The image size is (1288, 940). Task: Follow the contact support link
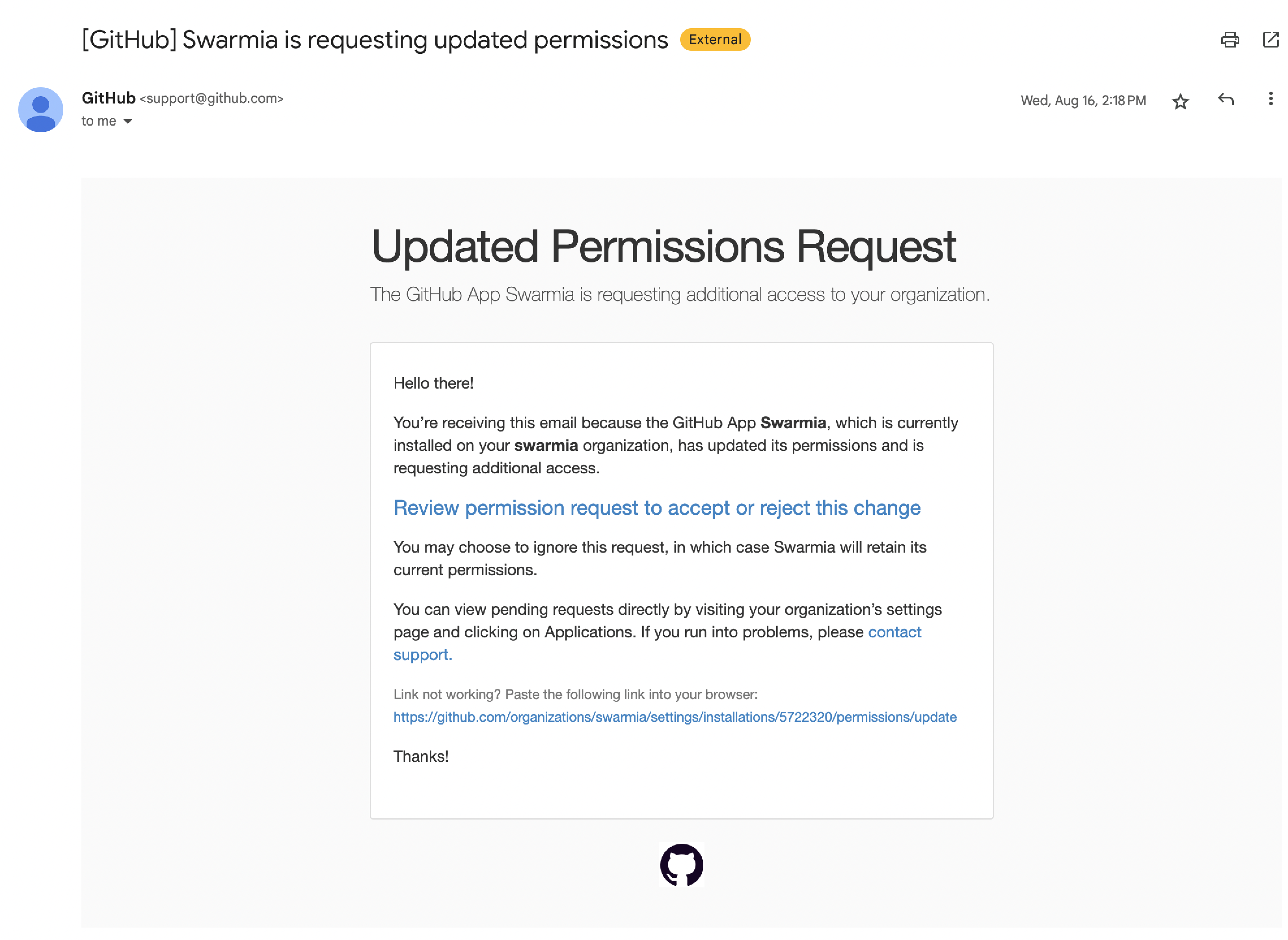coord(894,632)
